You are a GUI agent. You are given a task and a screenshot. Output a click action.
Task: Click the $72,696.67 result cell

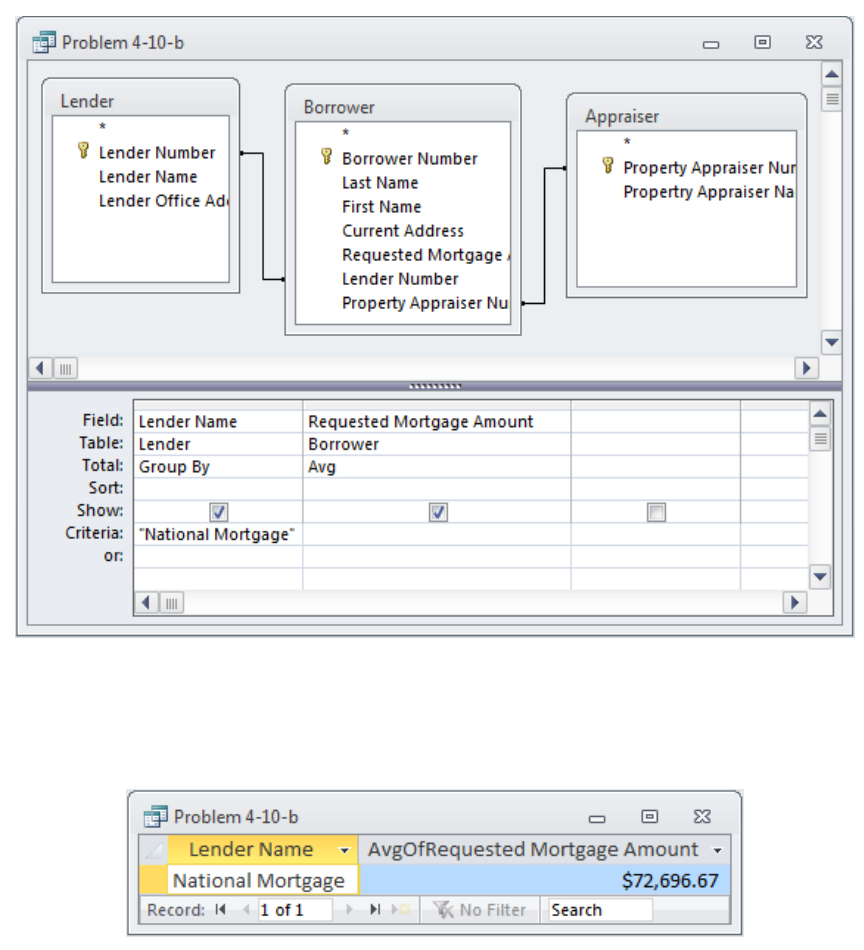pos(545,880)
